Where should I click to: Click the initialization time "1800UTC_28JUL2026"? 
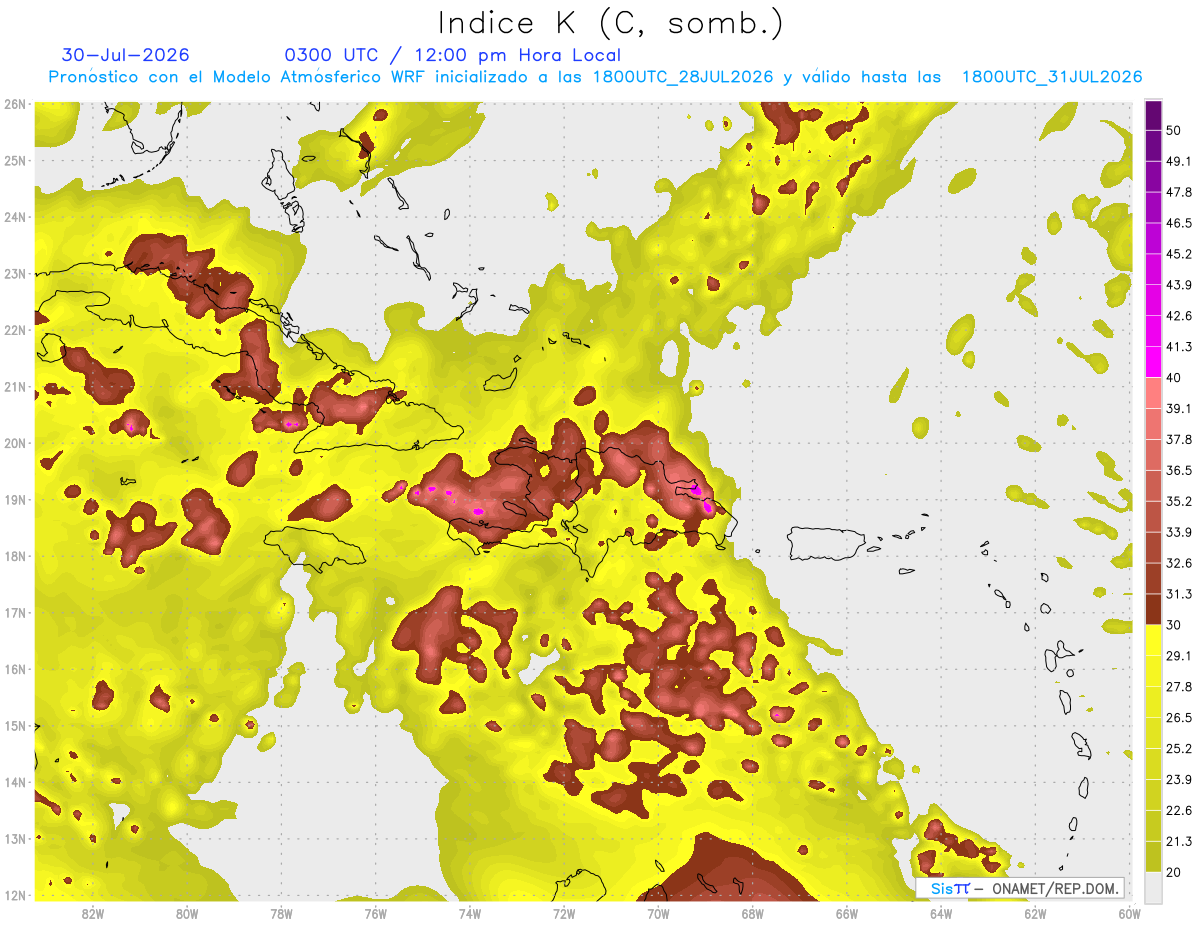point(683,77)
